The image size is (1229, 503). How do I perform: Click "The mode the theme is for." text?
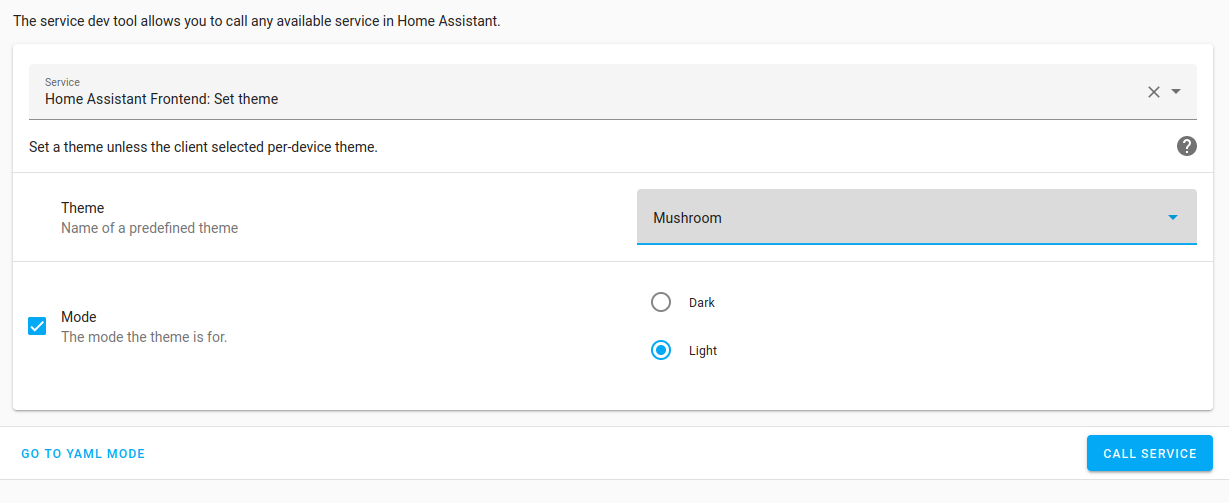144,337
